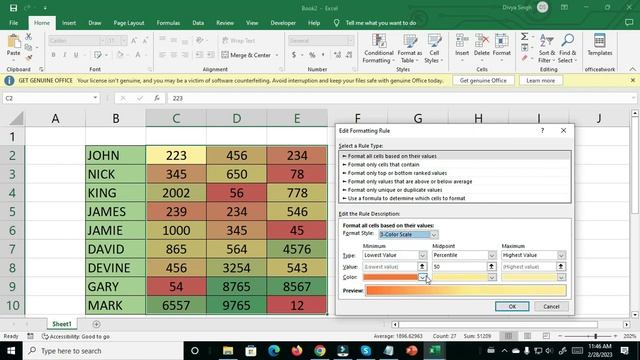Screen dimensions: 640x360
Task: Toggle Bold formatting
Action: point(53,55)
